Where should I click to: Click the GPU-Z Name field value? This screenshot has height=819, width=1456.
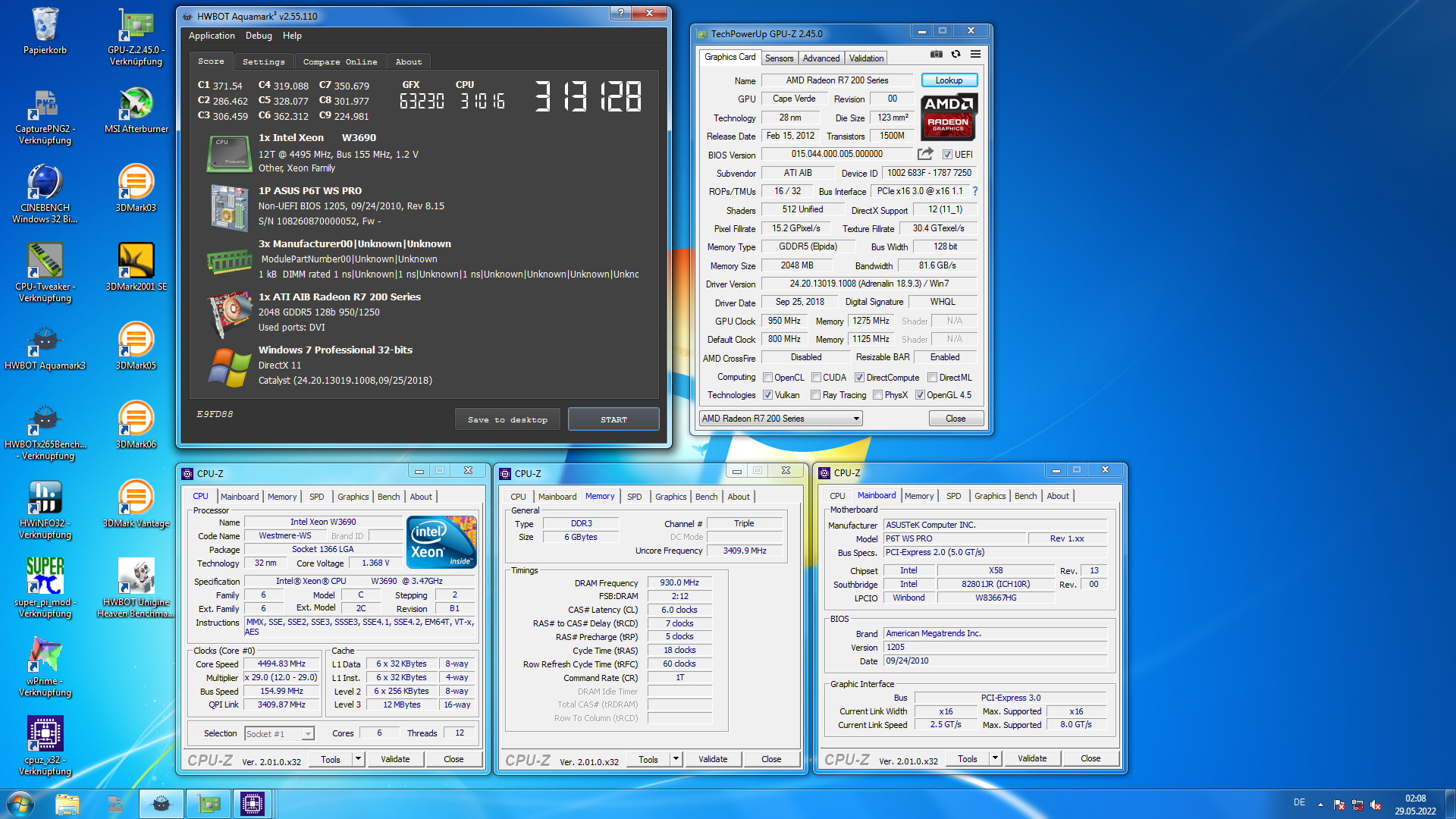click(837, 80)
